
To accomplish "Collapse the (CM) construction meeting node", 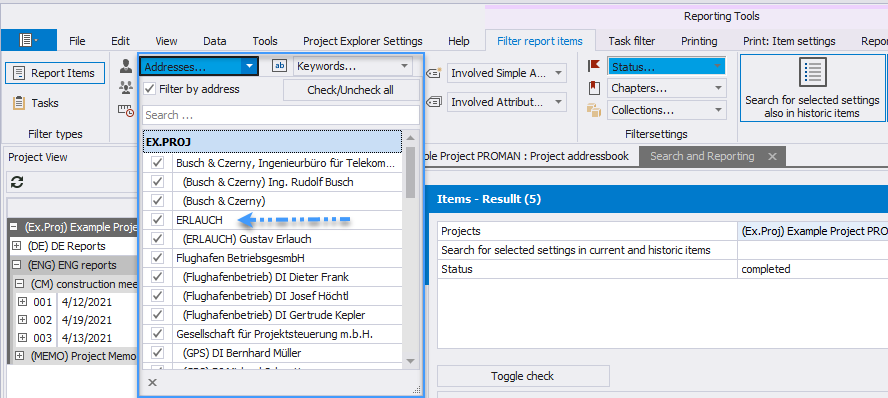I will [20, 284].
